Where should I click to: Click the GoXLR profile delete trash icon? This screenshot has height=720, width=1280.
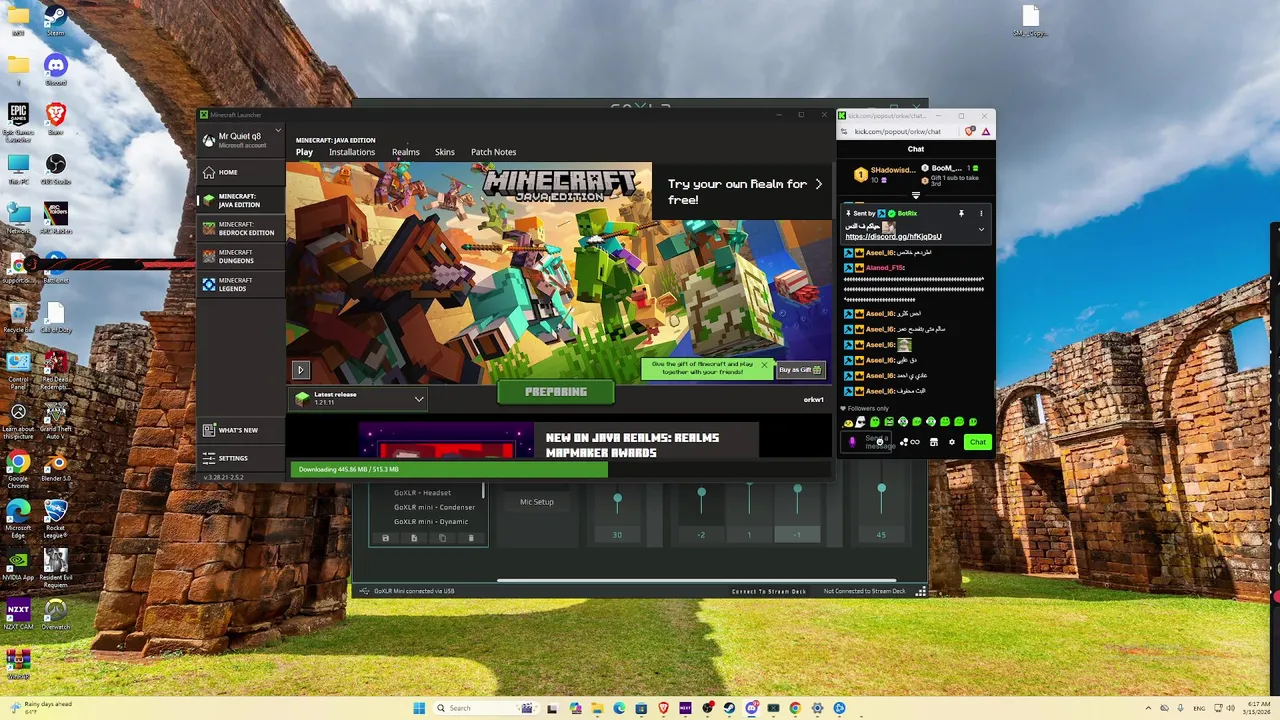(x=471, y=538)
